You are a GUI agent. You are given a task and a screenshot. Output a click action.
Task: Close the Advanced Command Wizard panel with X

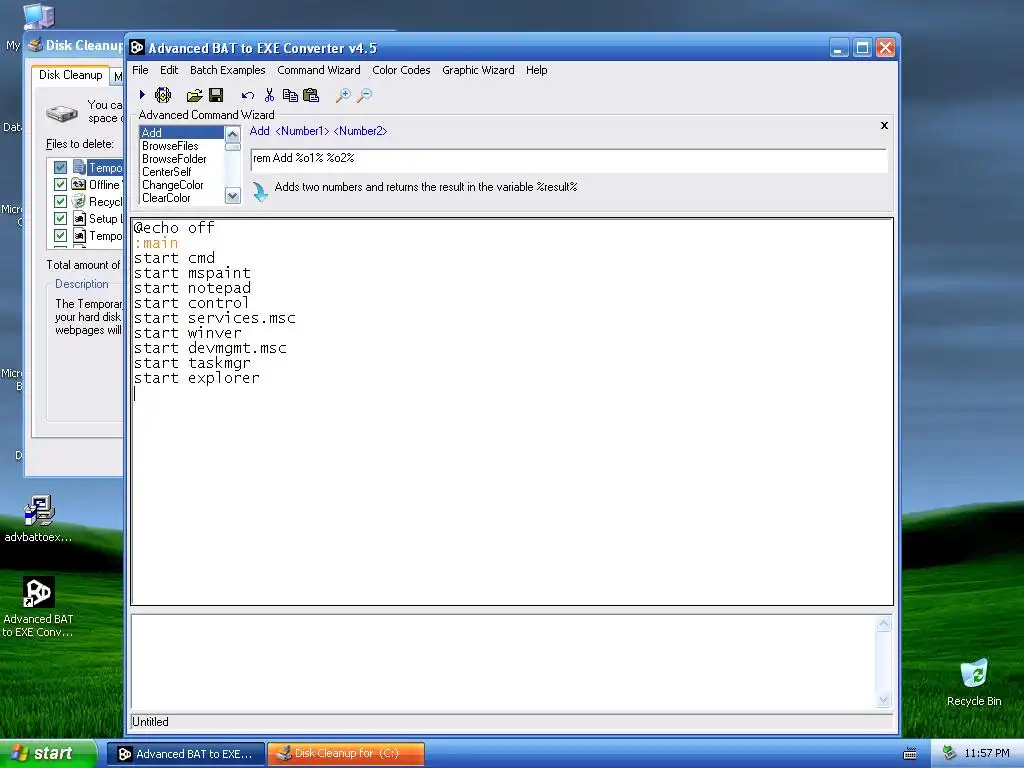click(x=884, y=125)
